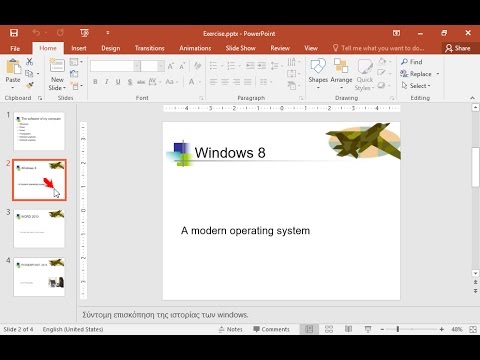Toggle Bold formatting

pos(95,82)
